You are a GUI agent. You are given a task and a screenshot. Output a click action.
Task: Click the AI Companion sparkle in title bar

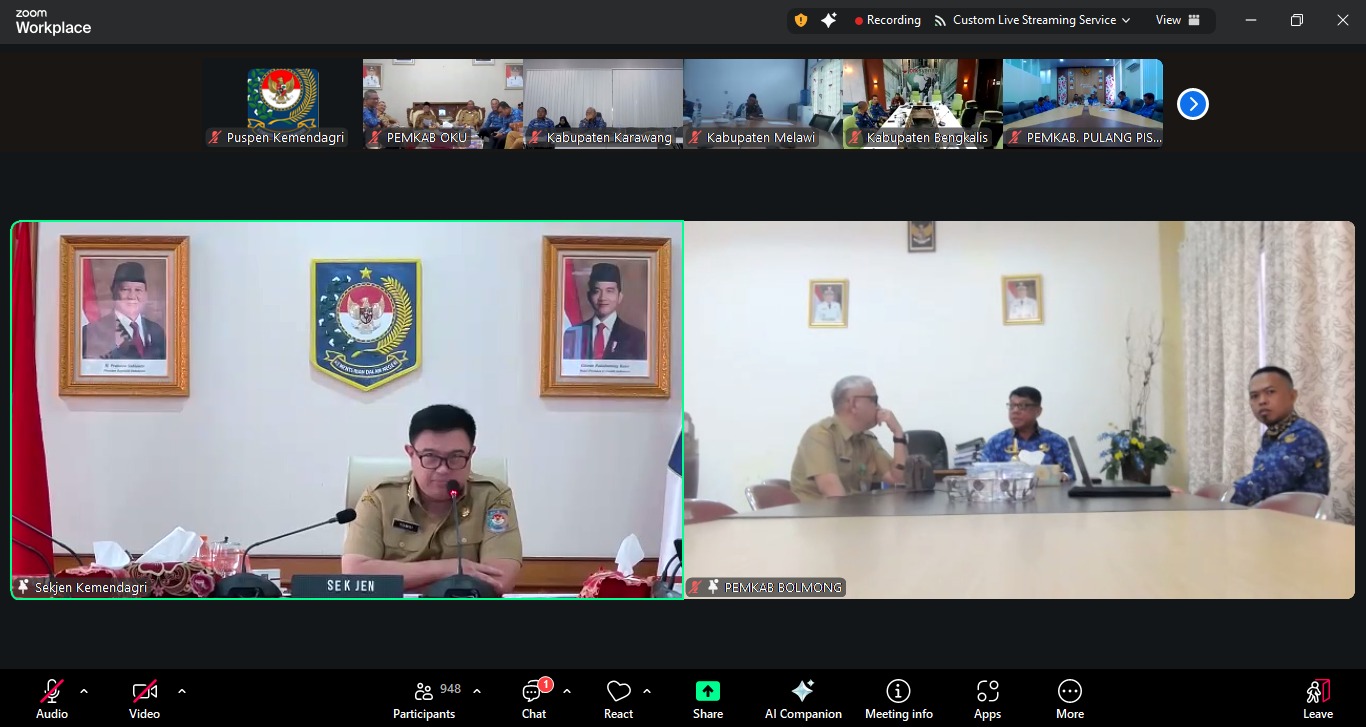[x=827, y=19]
